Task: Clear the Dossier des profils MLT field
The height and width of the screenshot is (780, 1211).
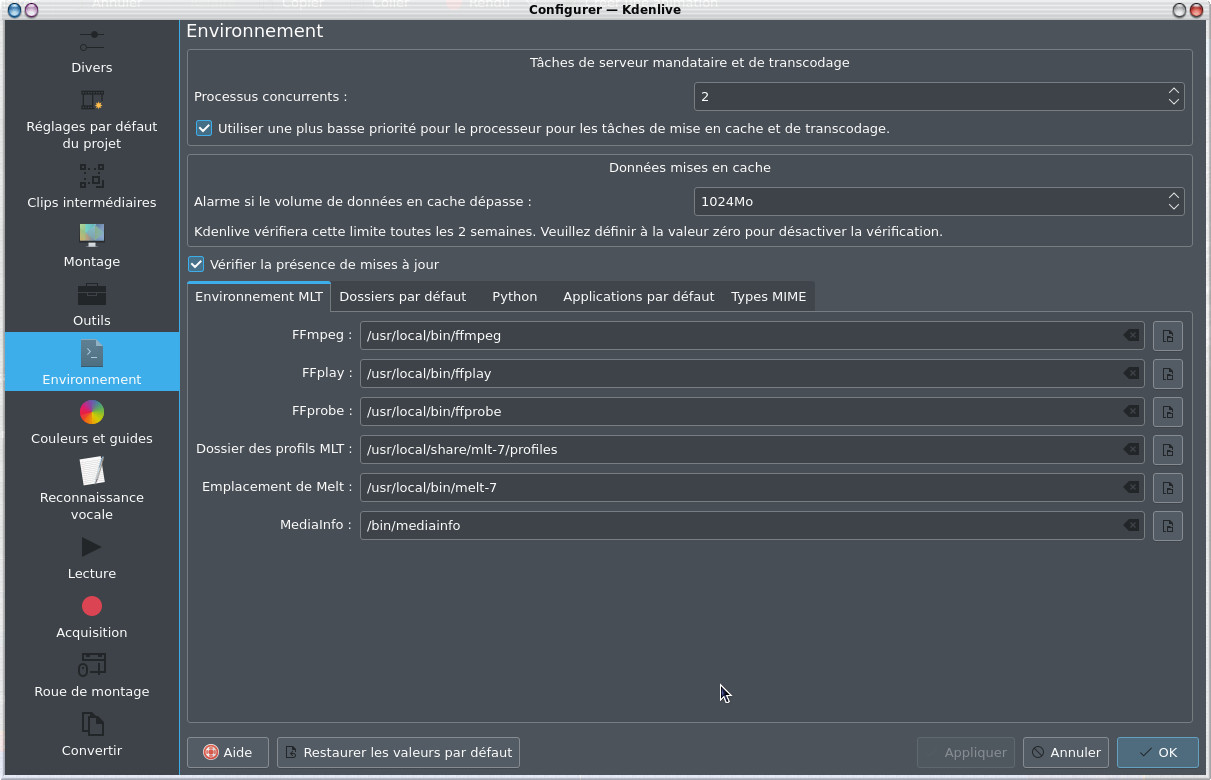Action: coord(1131,450)
